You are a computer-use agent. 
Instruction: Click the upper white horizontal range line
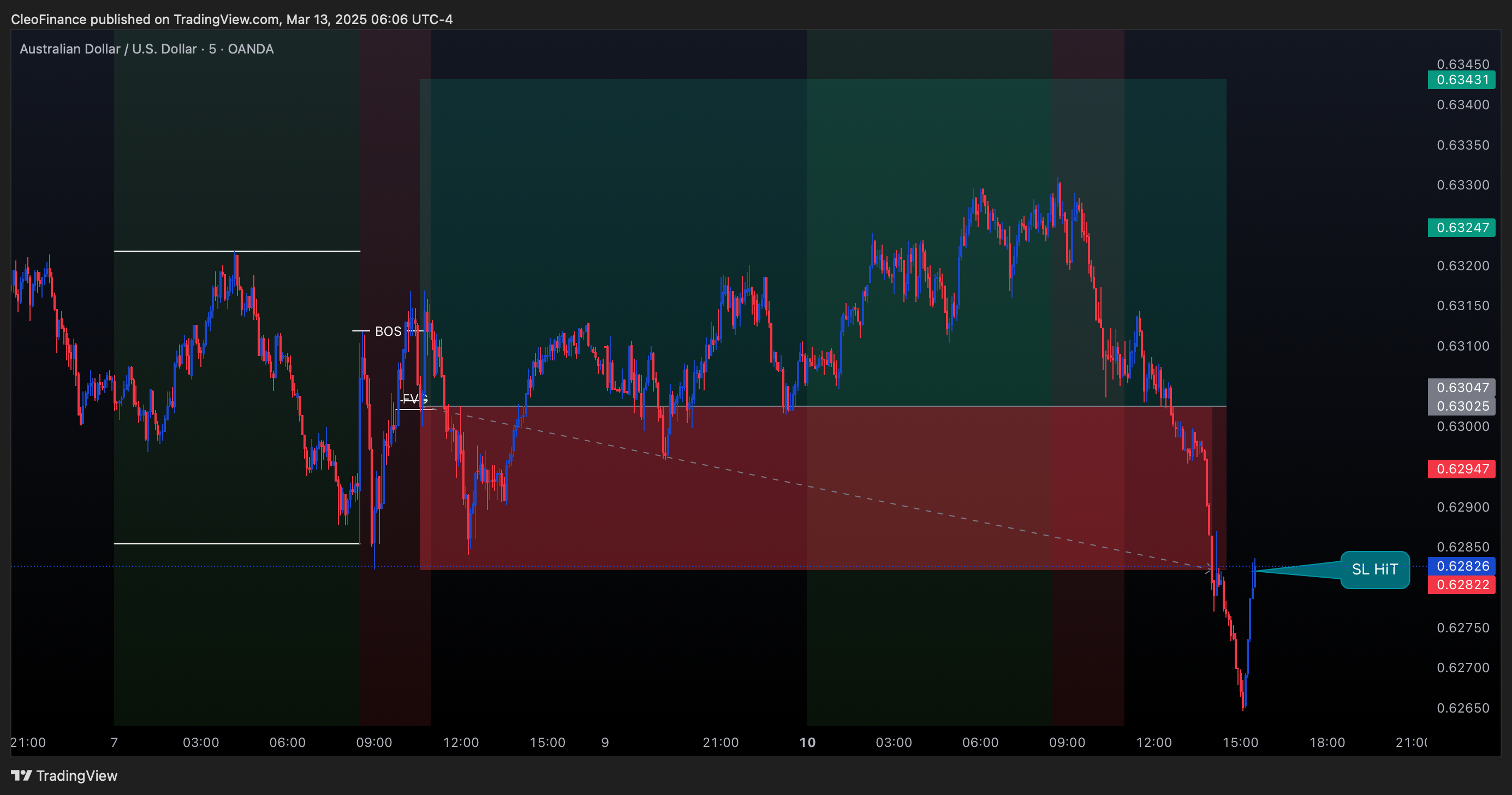[x=237, y=251]
